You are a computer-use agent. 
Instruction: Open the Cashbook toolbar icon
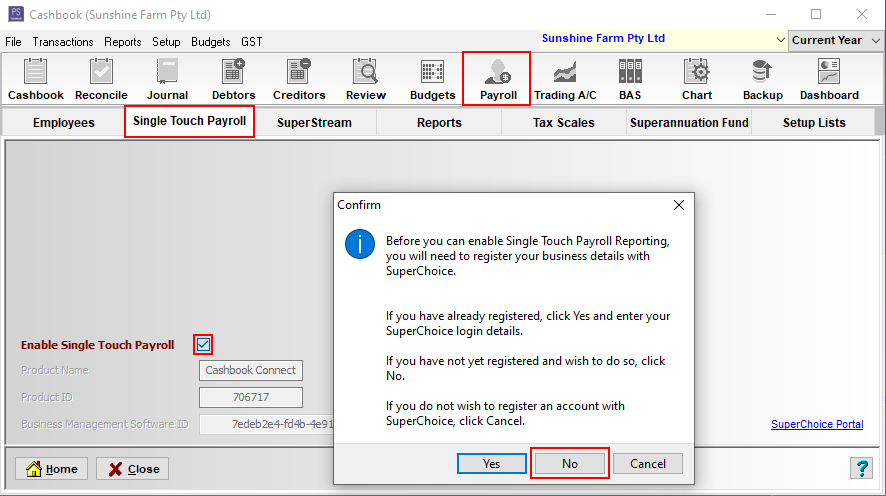pyautogui.click(x=36, y=79)
